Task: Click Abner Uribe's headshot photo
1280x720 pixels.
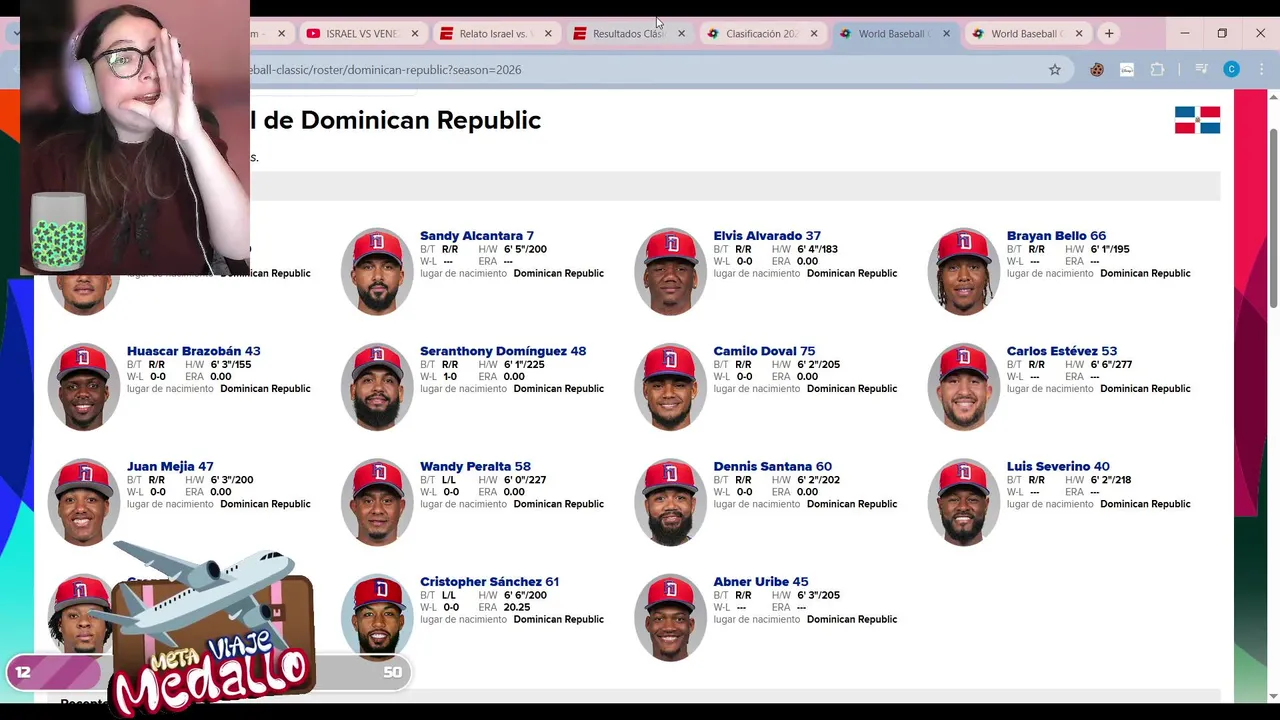Action: coord(671,617)
